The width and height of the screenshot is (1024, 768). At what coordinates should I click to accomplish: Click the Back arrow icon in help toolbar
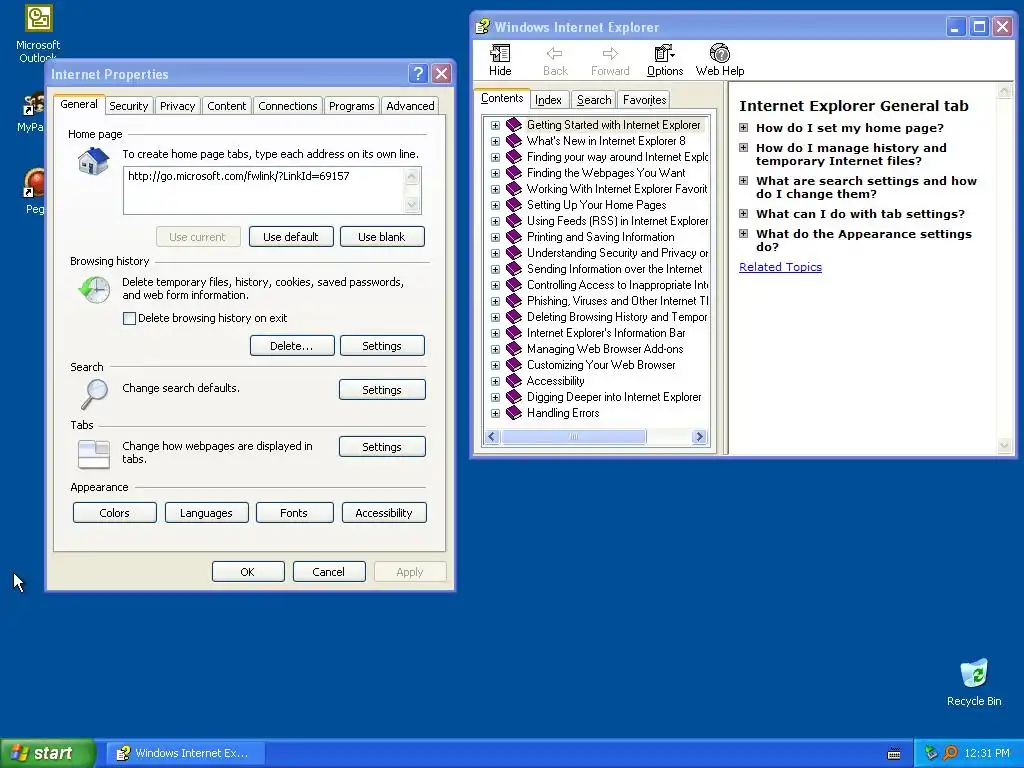point(554,54)
